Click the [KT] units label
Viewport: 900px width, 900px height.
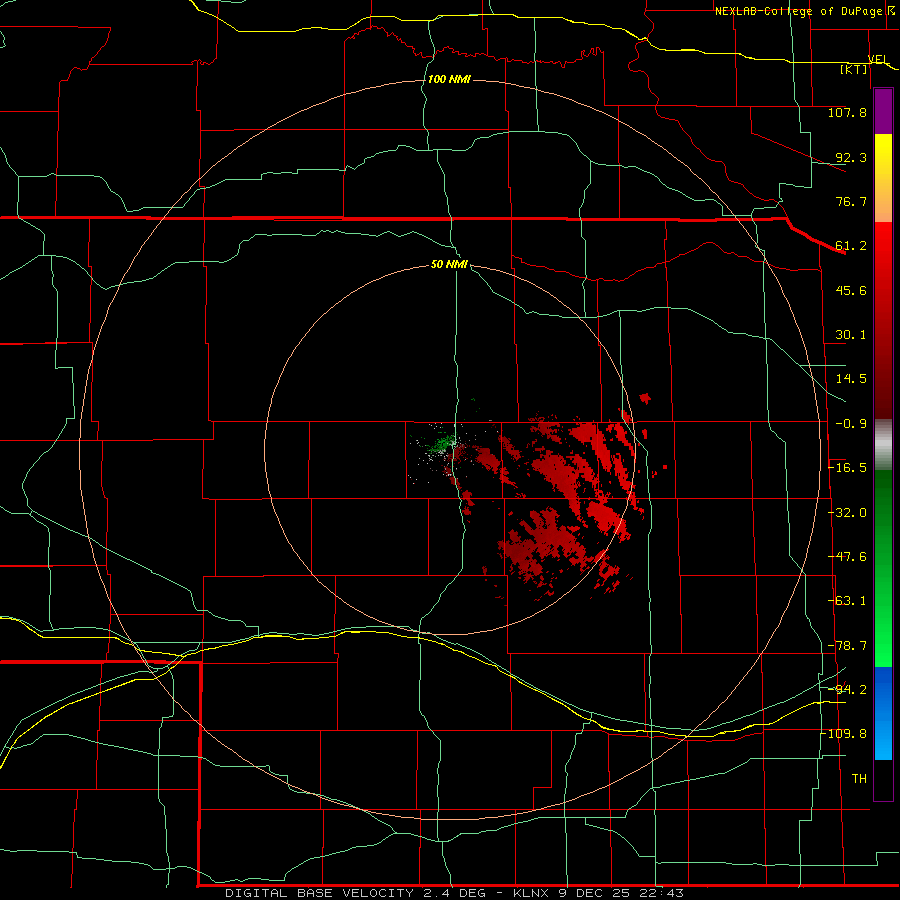[x=854, y=69]
